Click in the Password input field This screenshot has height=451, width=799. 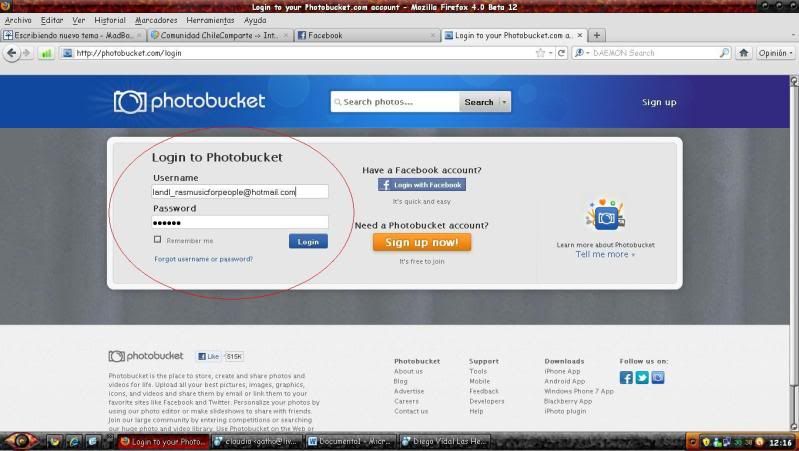240,222
